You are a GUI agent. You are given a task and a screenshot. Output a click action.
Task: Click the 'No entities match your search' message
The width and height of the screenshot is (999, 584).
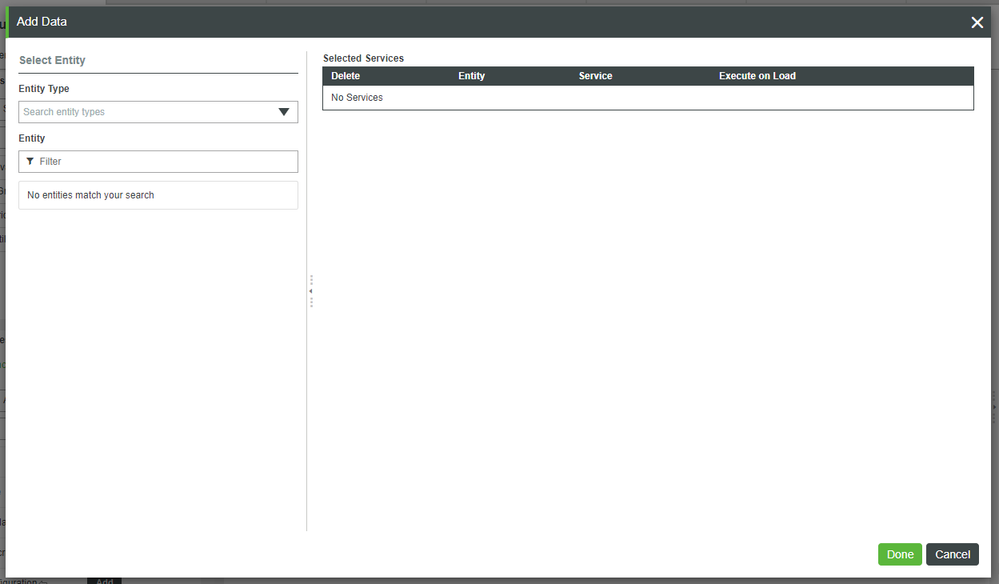click(90, 195)
